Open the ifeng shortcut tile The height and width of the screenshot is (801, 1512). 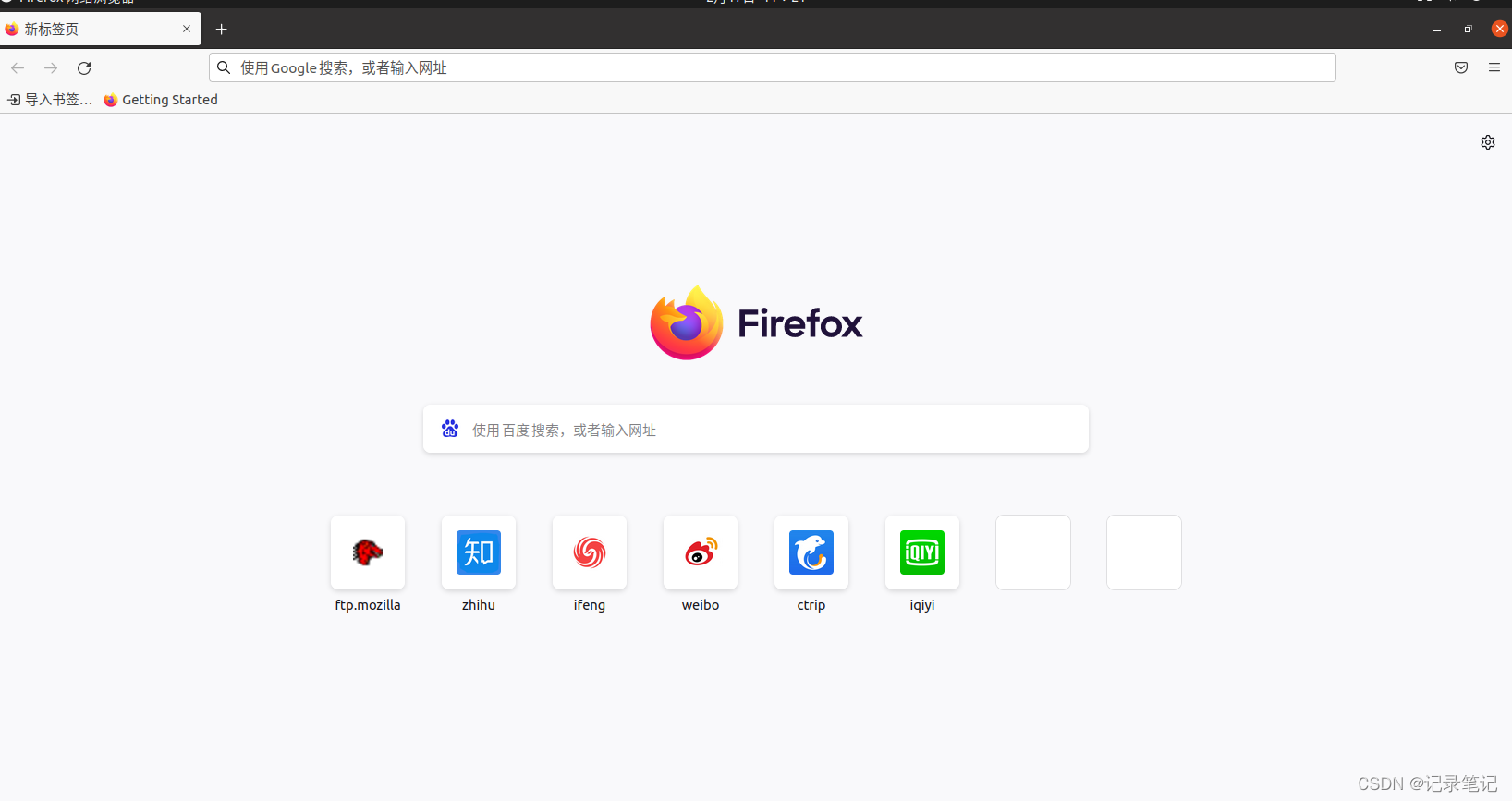tap(590, 552)
